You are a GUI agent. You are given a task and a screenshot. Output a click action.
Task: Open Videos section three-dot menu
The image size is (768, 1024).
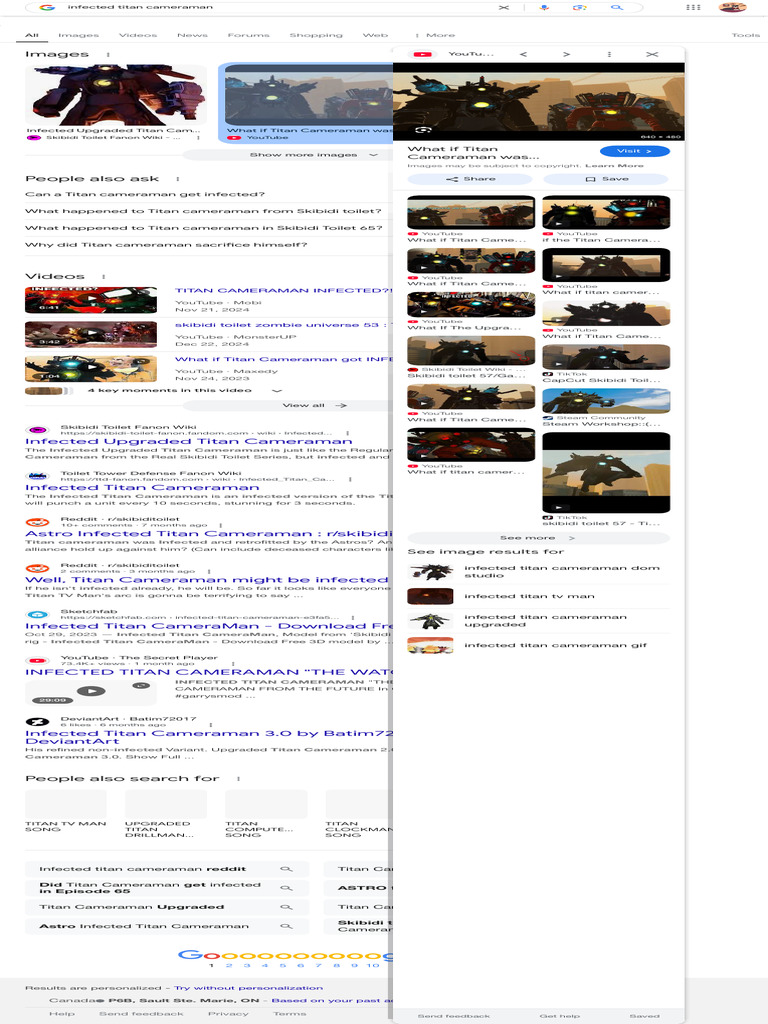coord(103,276)
